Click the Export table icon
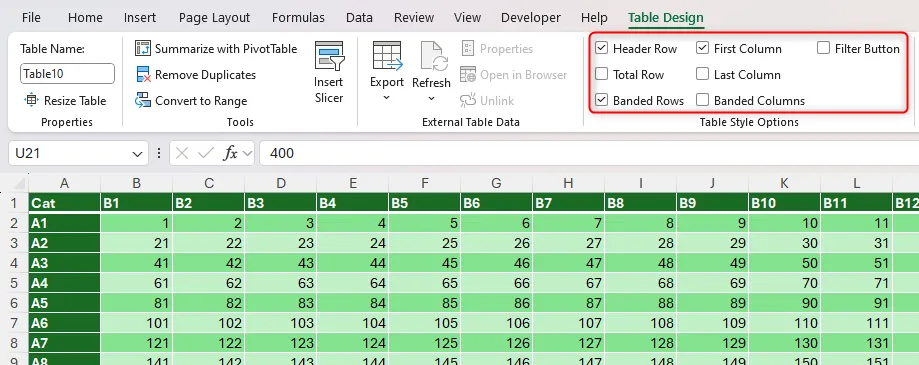 (387, 56)
